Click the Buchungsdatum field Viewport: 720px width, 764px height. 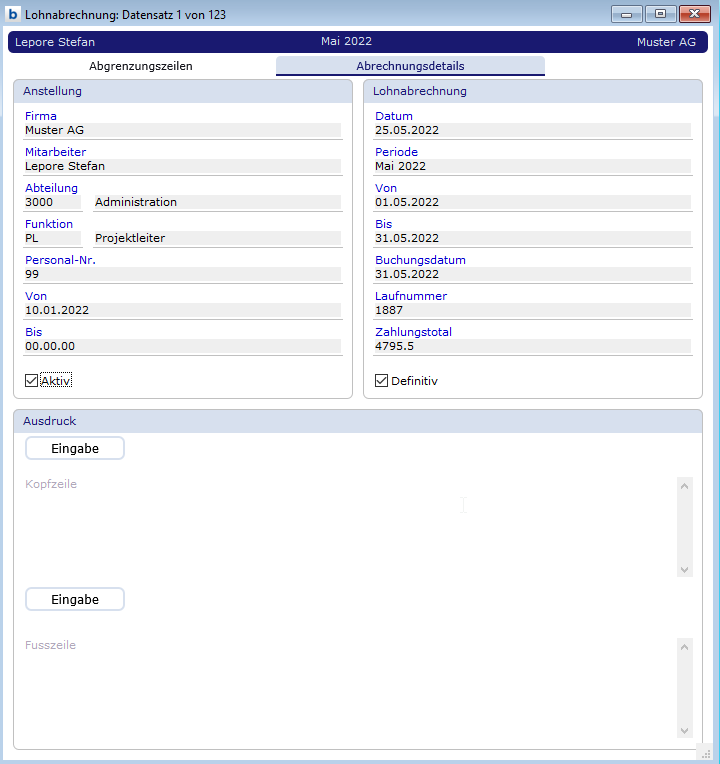pyautogui.click(x=532, y=274)
